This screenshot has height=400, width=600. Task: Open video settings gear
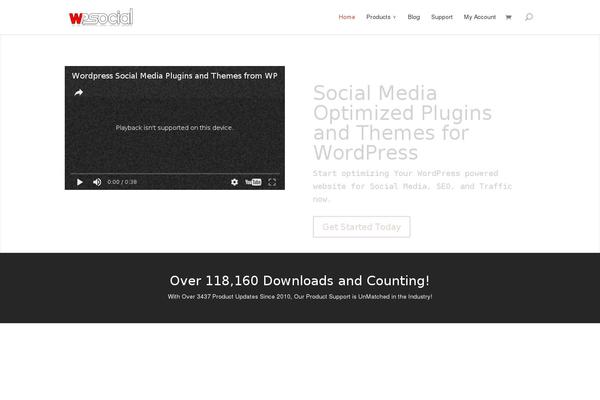tap(234, 182)
